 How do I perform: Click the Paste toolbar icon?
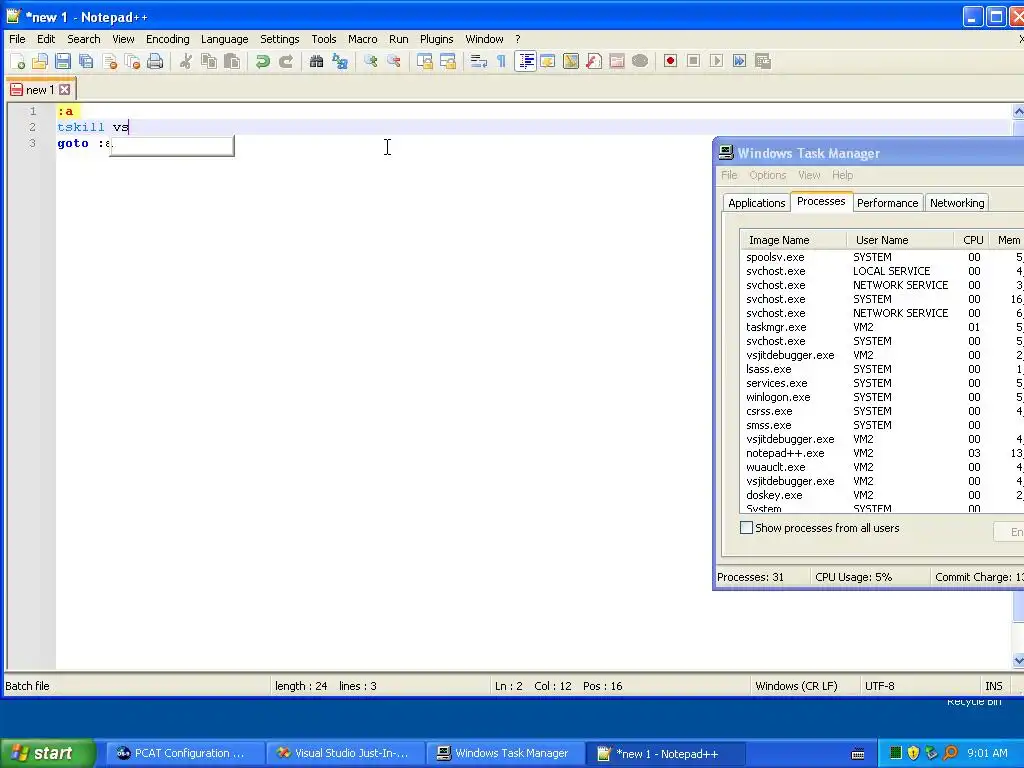[x=232, y=61]
